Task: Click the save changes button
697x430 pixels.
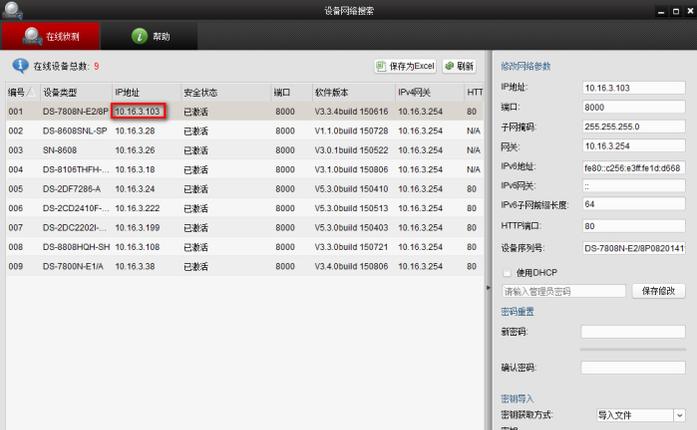Action: 658,291
